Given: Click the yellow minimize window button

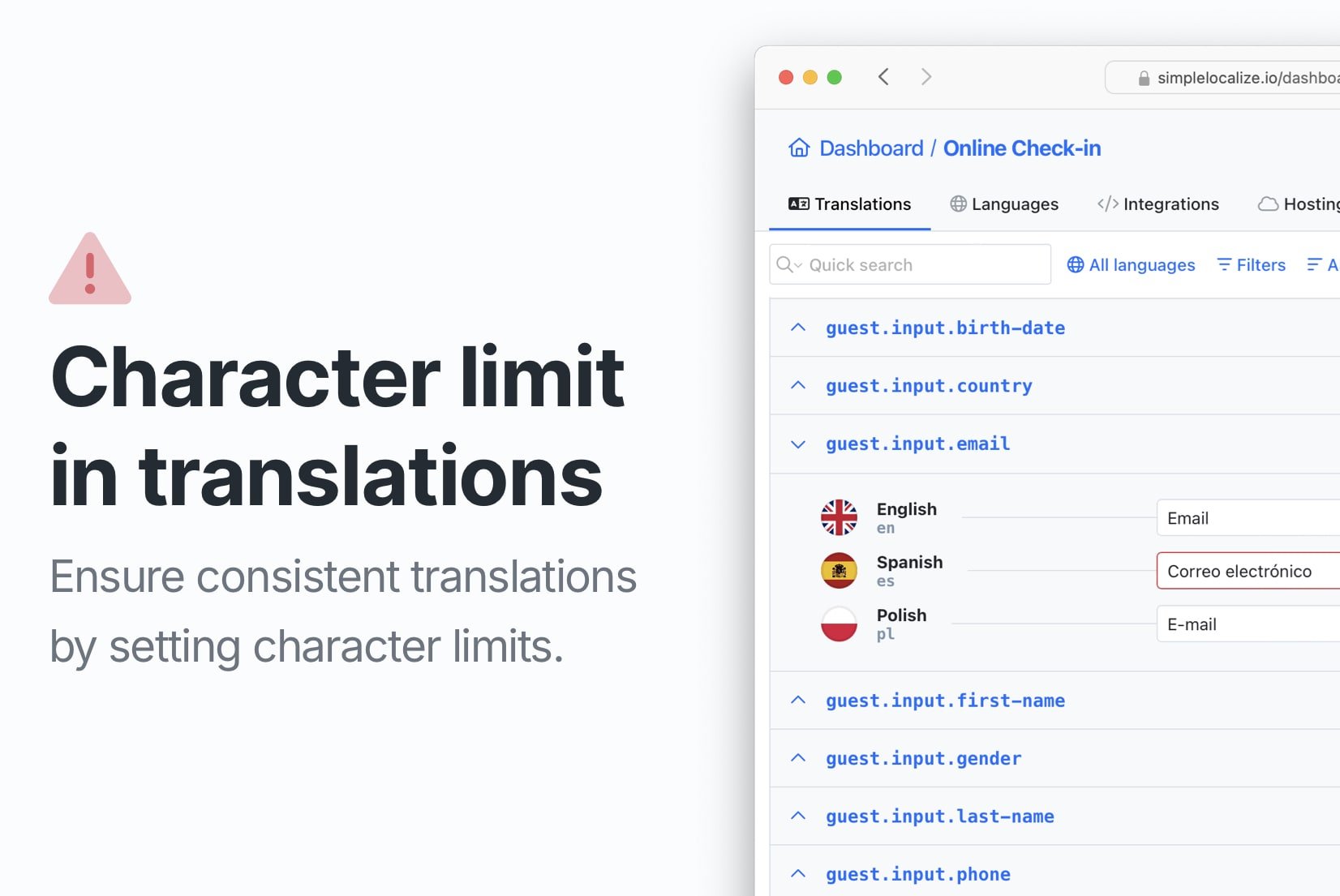Looking at the screenshot, I should (810, 77).
